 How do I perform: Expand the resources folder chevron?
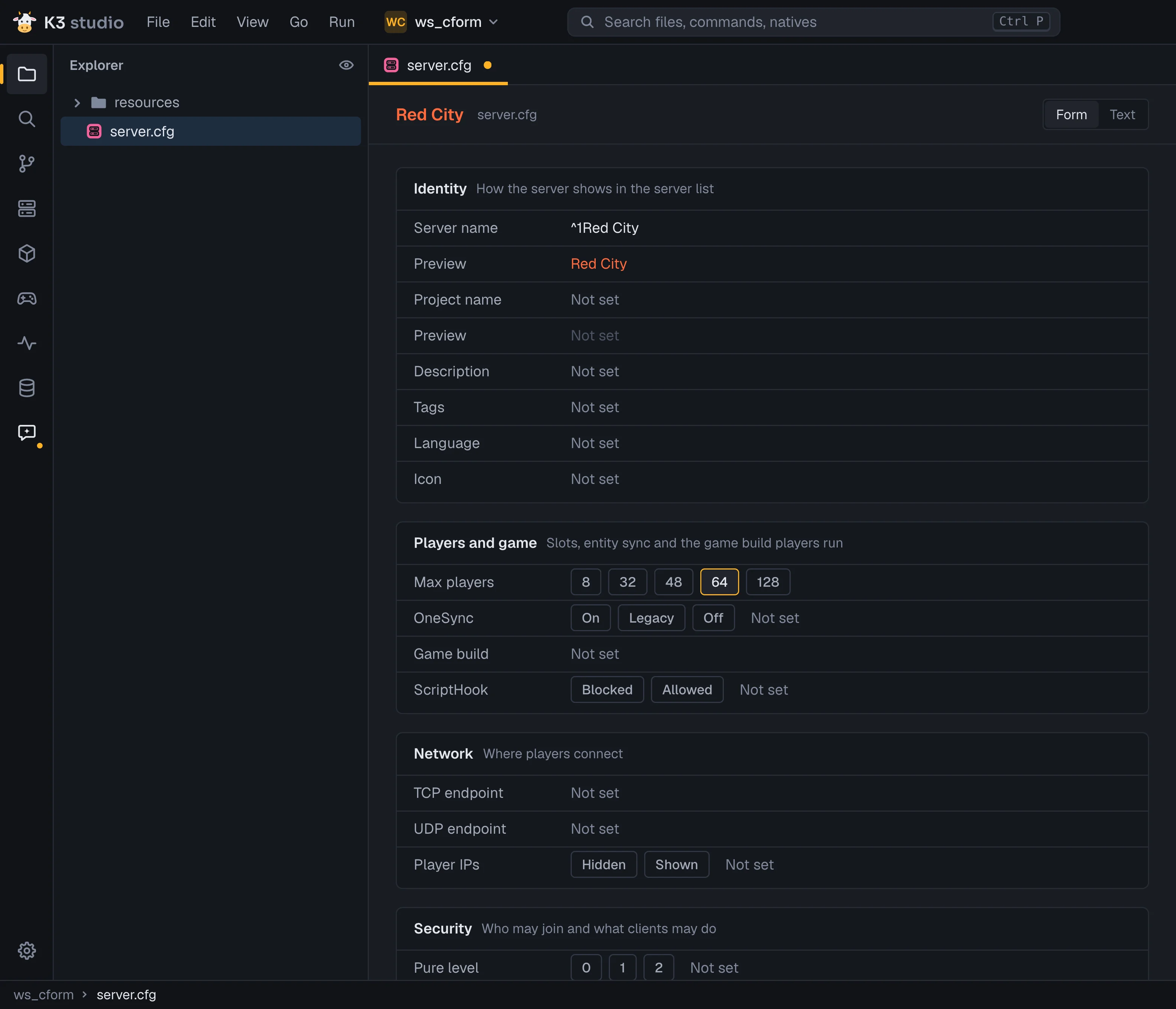[x=77, y=103]
